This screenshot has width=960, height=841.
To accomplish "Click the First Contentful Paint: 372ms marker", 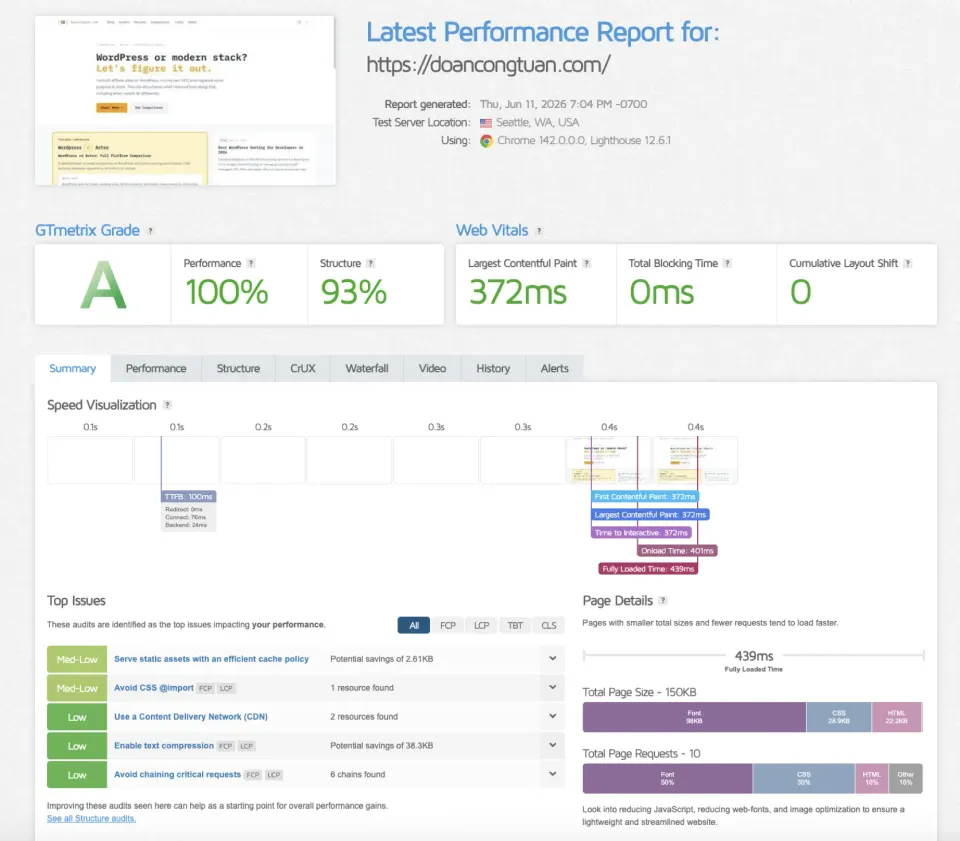I will (x=645, y=496).
